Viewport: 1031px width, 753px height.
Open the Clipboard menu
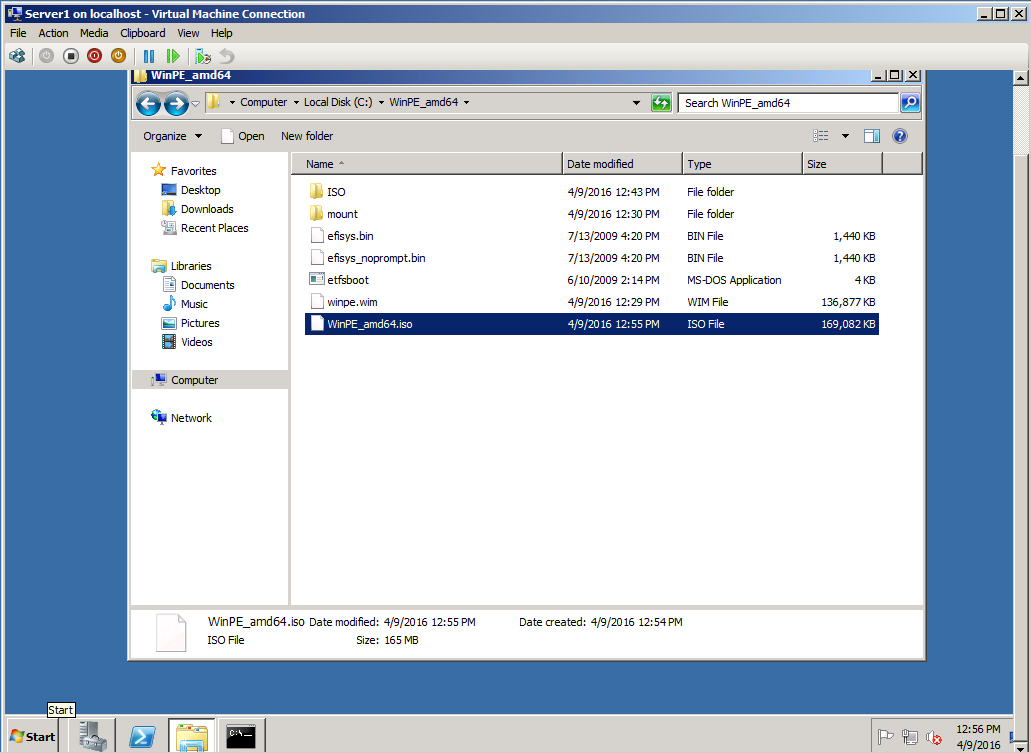(x=143, y=33)
